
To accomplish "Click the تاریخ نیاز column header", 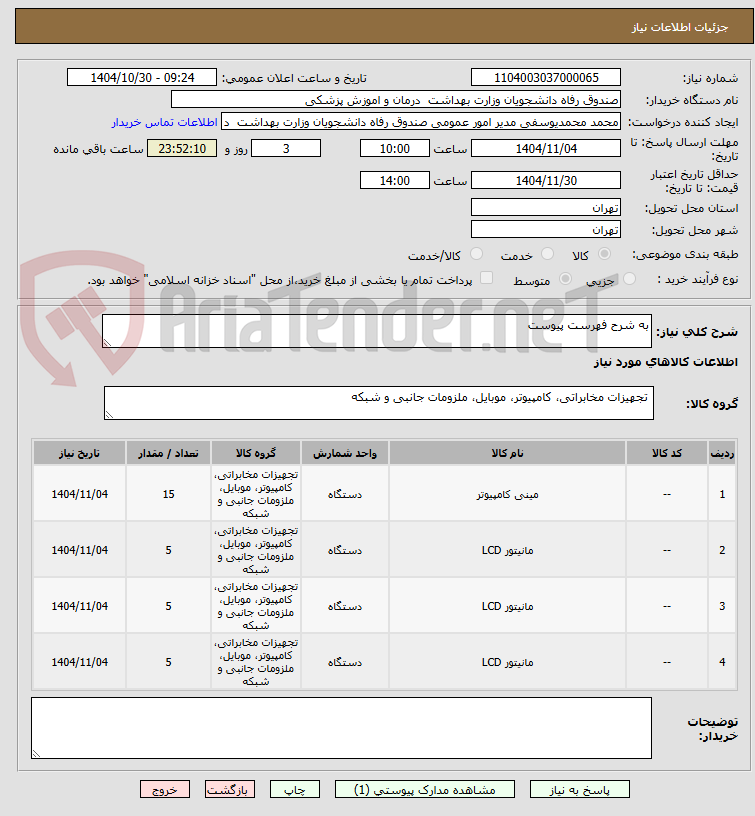I will click(x=79, y=453).
